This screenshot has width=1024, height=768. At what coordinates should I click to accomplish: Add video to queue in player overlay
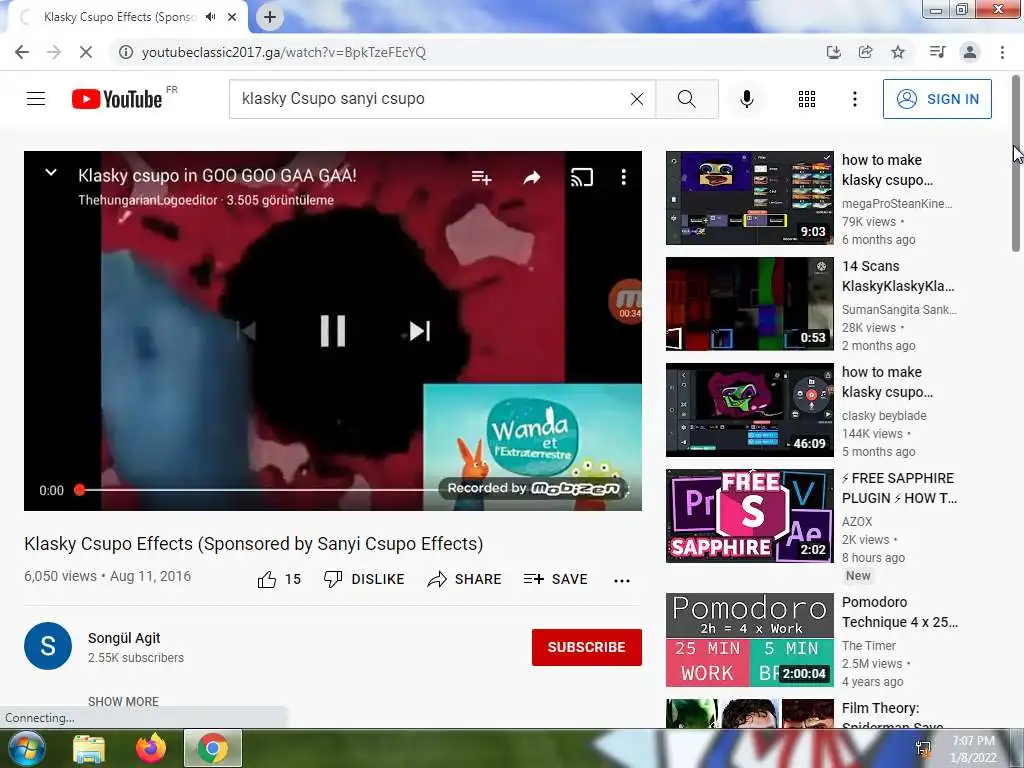[481, 177]
